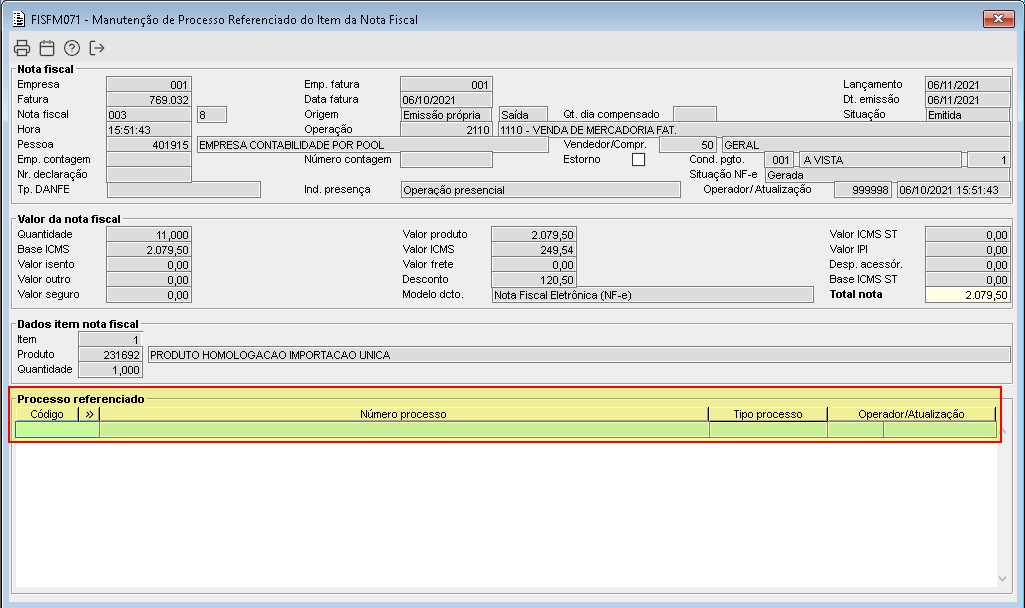The image size is (1025, 608).
Task: Click the Fatura field 769.032
Action: [149, 99]
